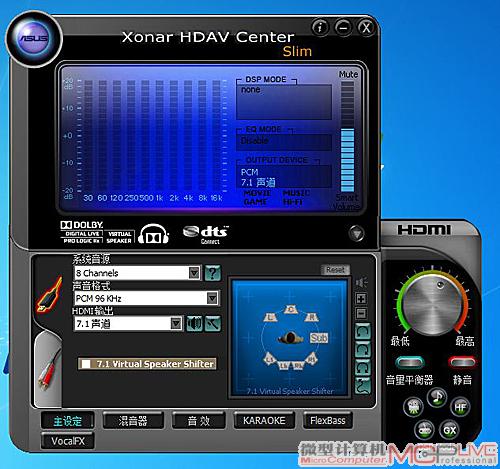Switch to the KARAOKE tab
This screenshot has width=500, height=469.
[264, 421]
